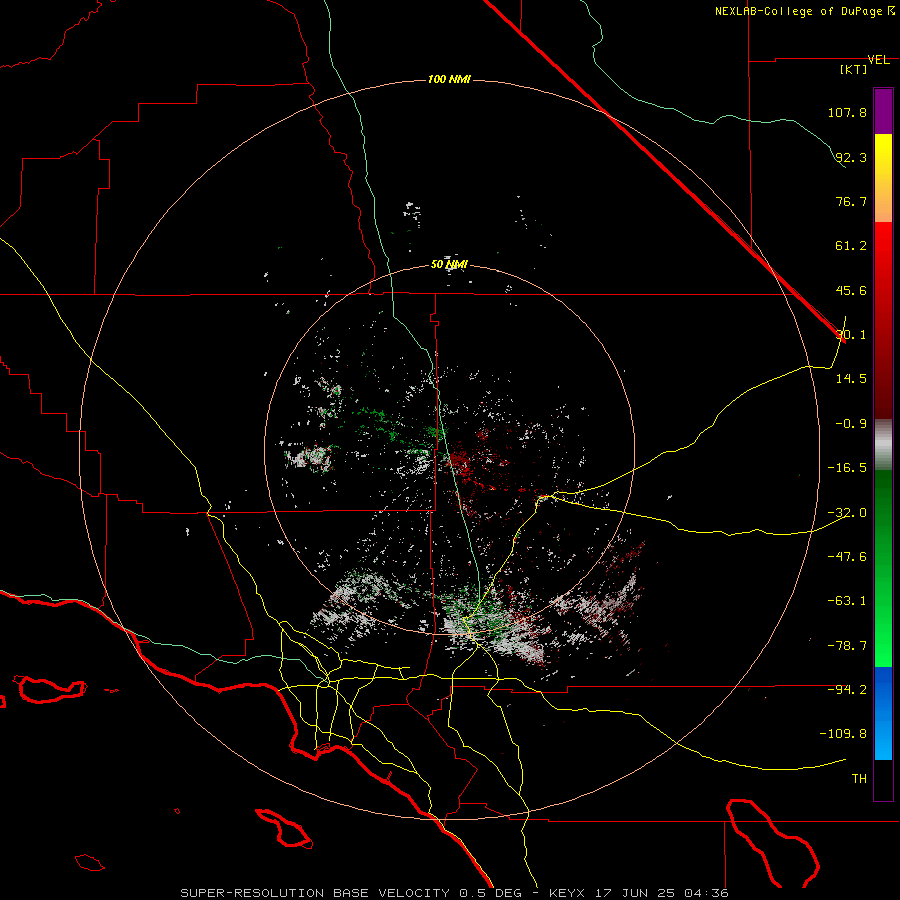Select the -63.1 legend value

[x=847, y=601]
